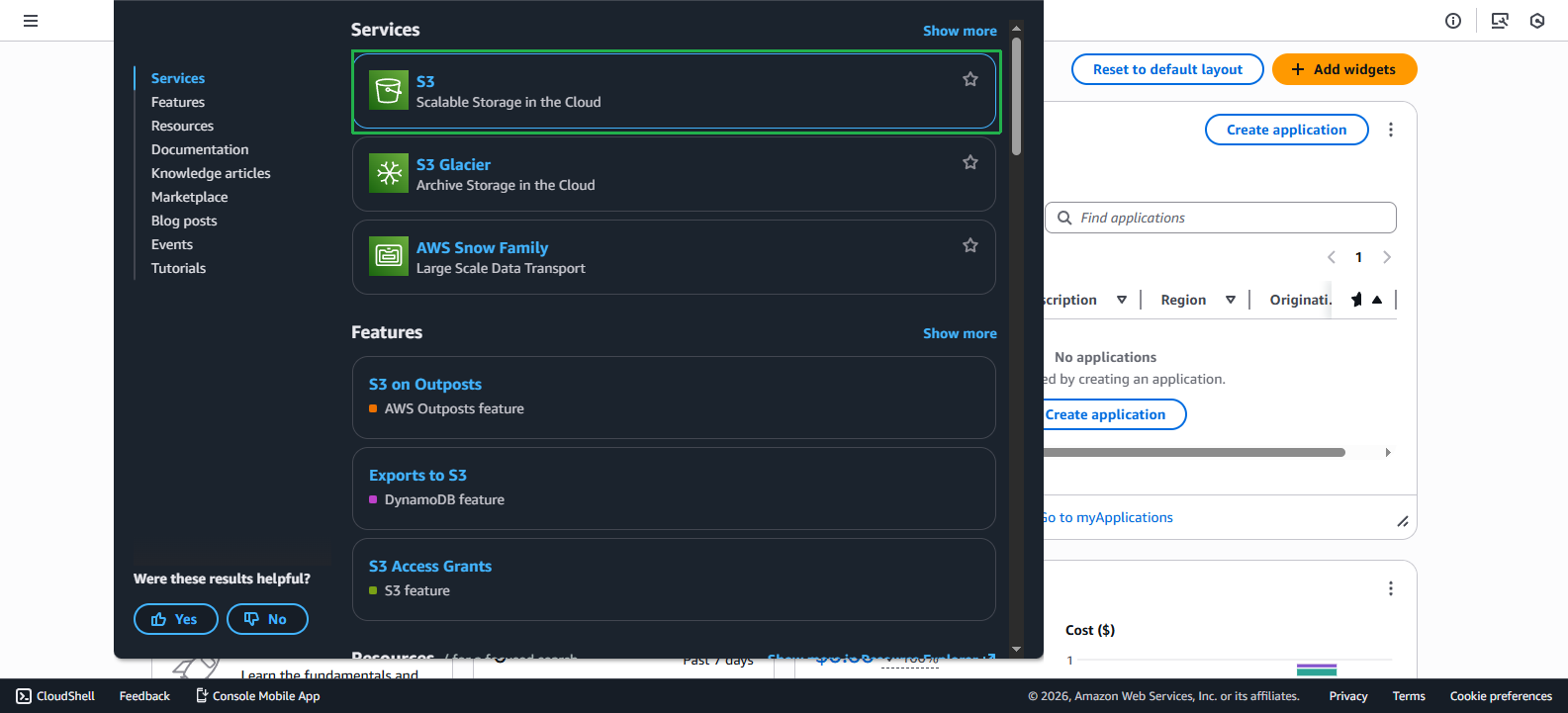
Task: Go to previous applications page arrow
Action: tap(1332, 257)
